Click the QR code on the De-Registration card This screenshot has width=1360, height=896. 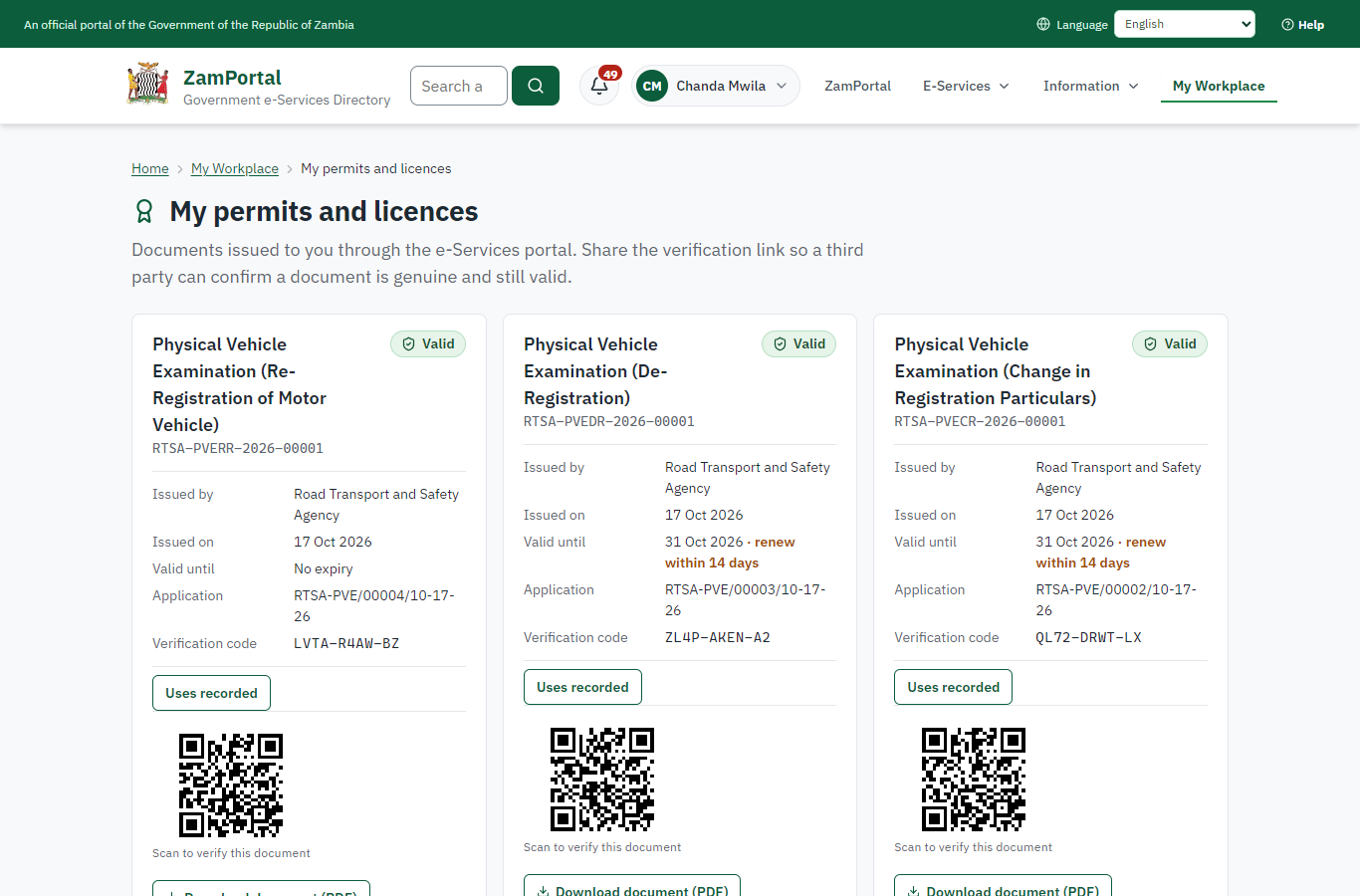(602, 780)
